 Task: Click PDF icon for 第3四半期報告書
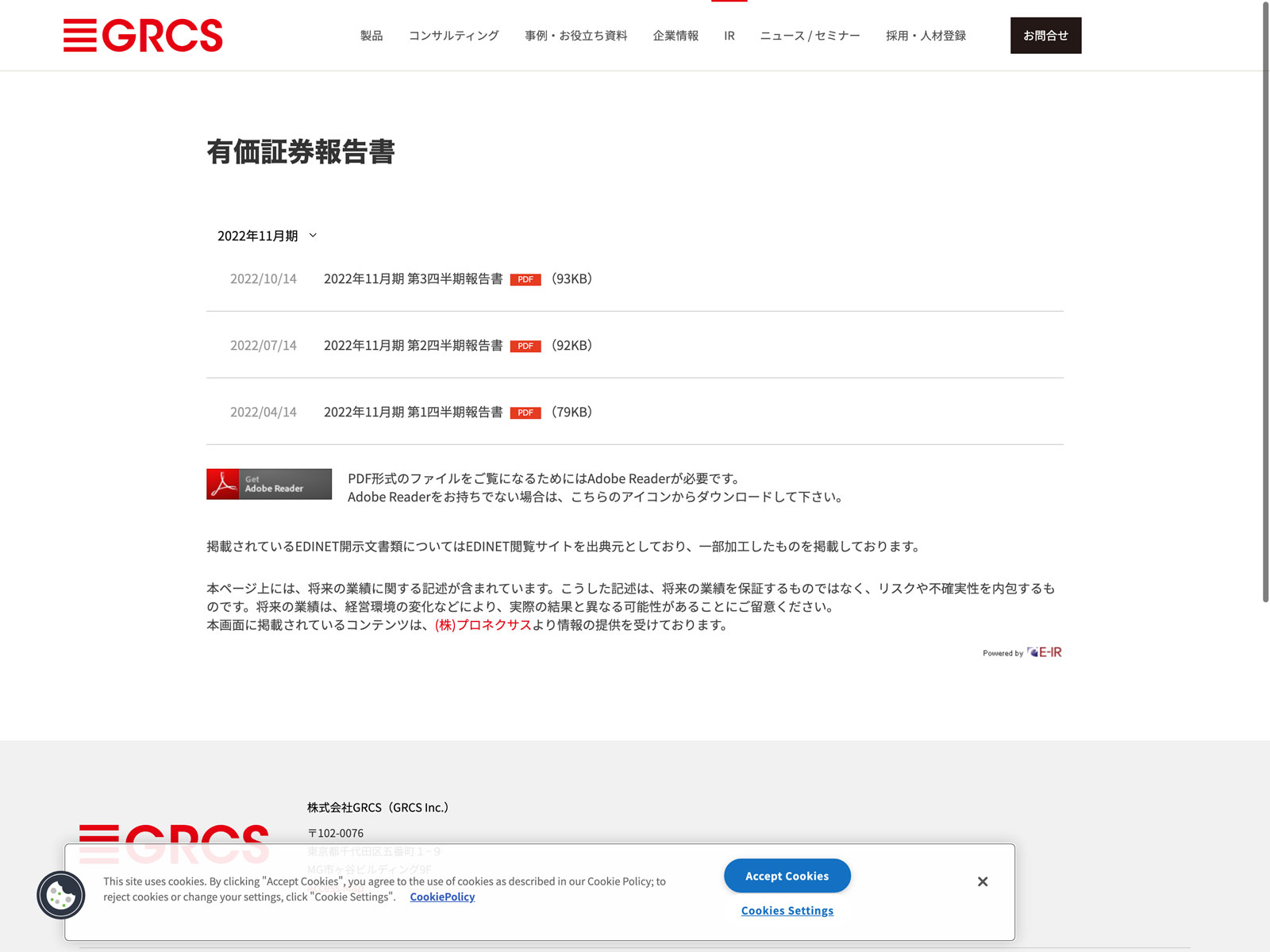(525, 279)
